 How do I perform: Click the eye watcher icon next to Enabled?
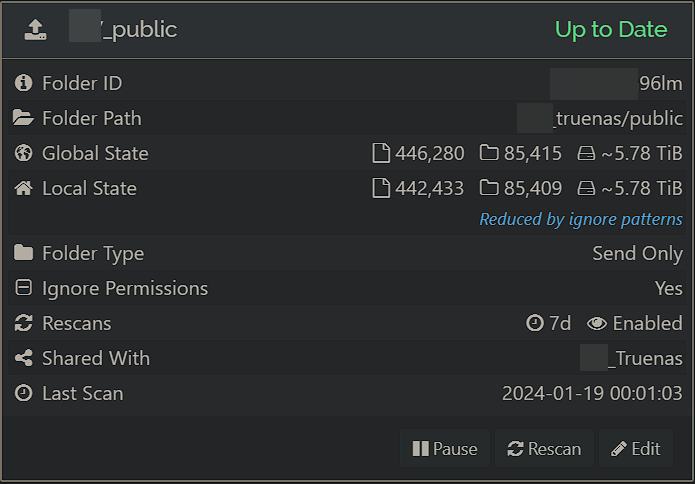(x=597, y=323)
